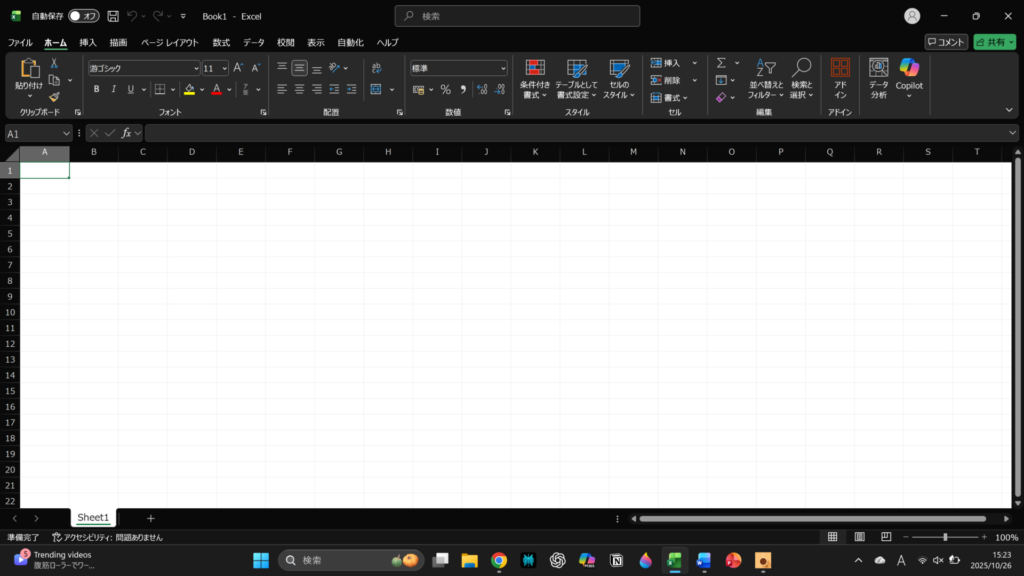Click the Format Painter brush icon
The height and width of the screenshot is (576, 1024).
(x=54, y=97)
